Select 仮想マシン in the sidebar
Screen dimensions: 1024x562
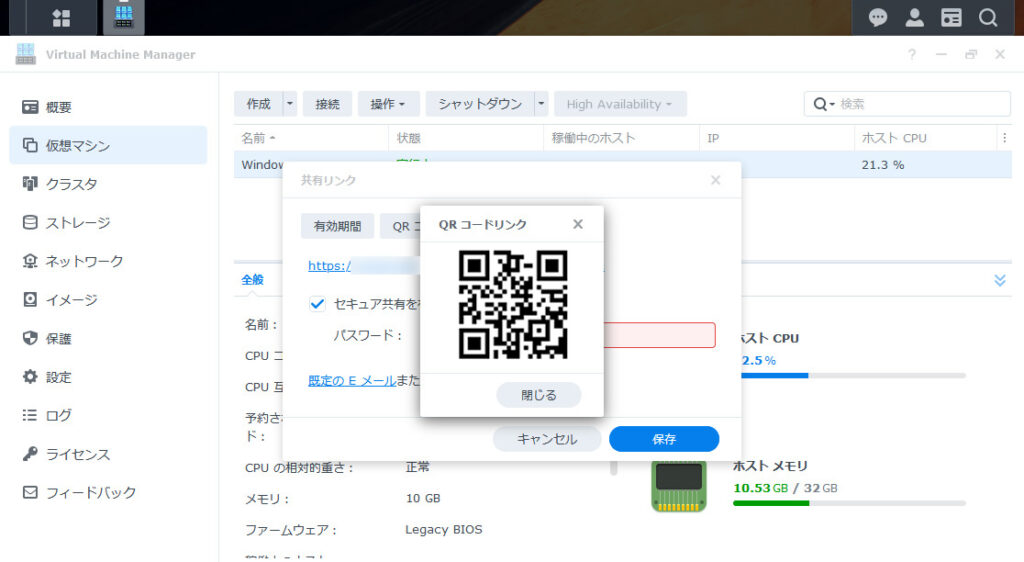pyautogui.click(x=108, y=145)
